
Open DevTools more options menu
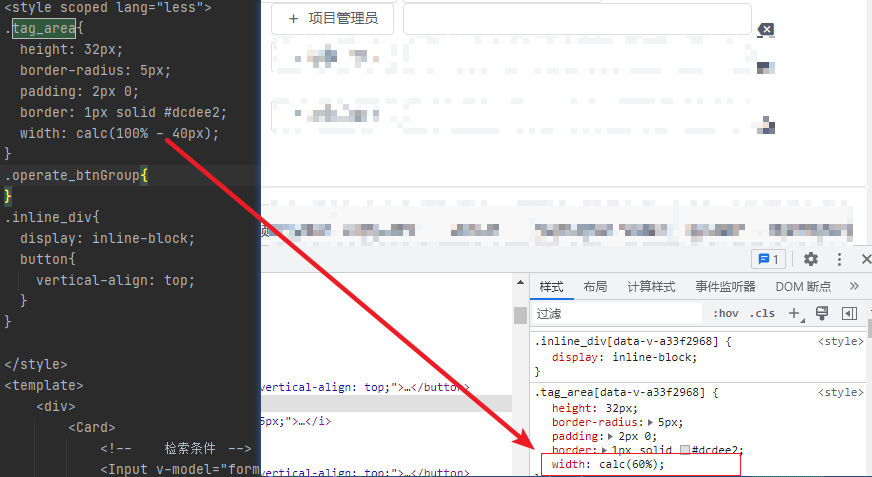tap(839, 259)
